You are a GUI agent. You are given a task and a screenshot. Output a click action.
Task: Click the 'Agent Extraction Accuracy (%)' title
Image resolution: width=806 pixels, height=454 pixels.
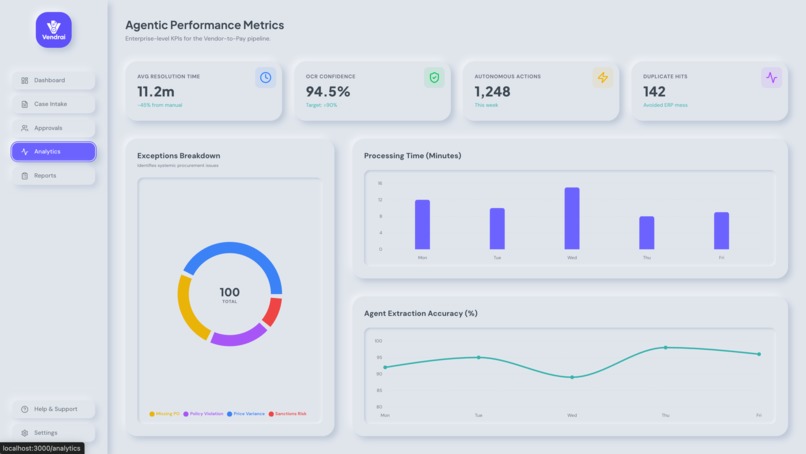tap(420, 314)
